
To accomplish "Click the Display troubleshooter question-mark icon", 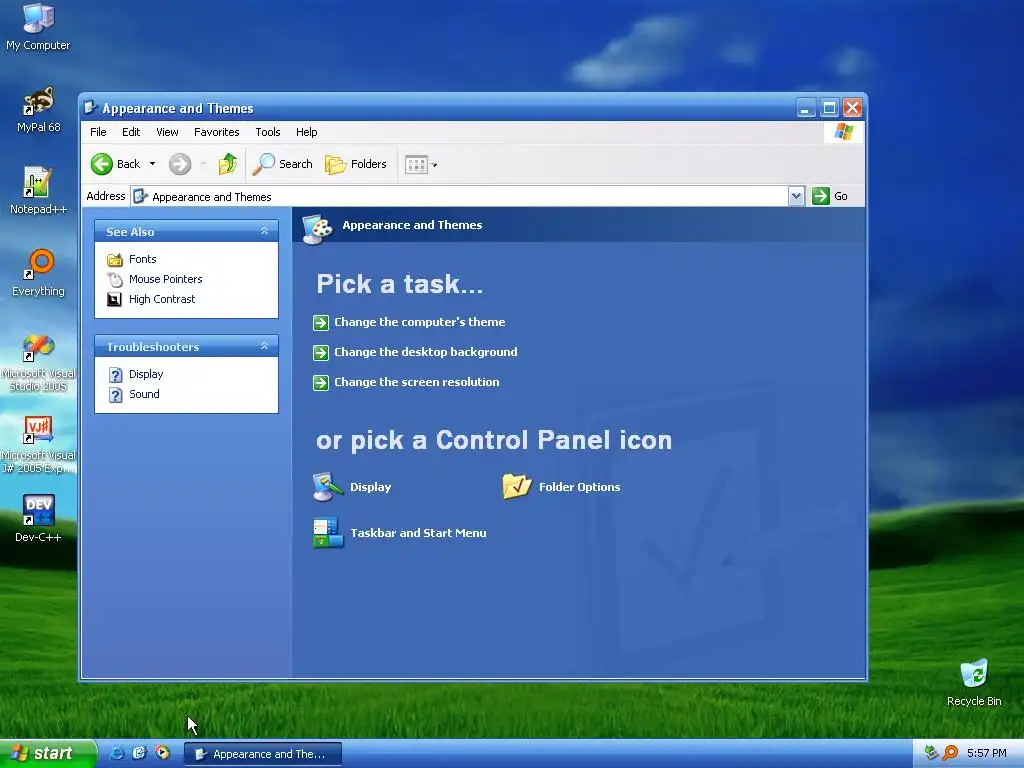I will (116, 375).
